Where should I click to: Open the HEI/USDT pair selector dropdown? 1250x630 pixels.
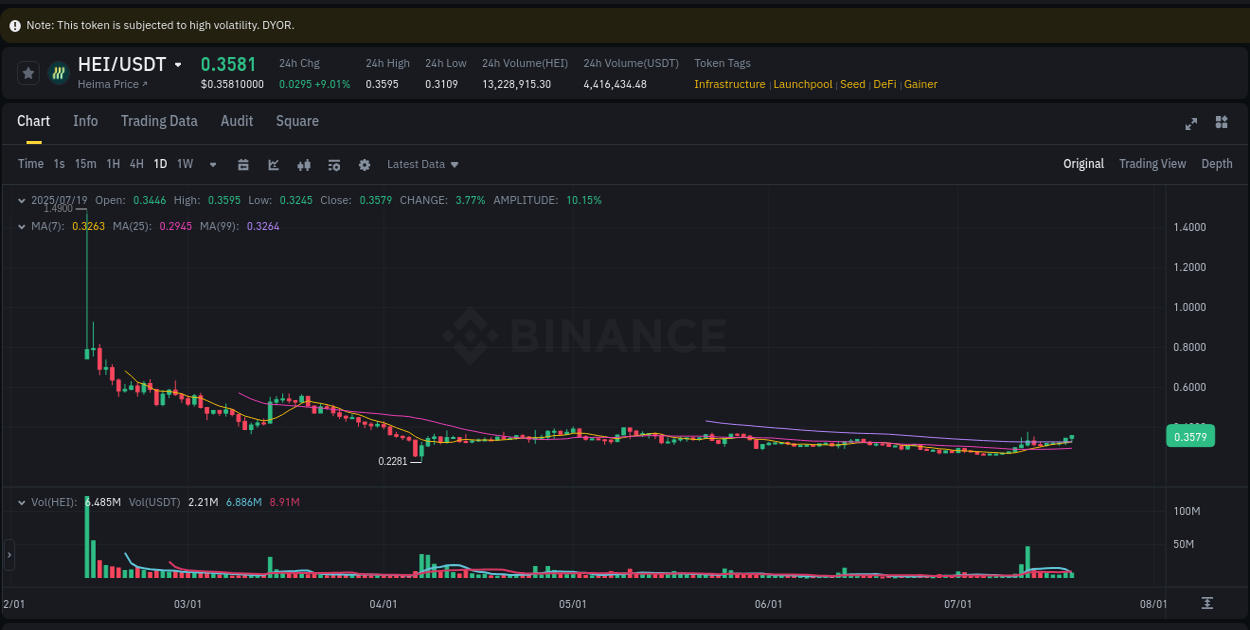point(178,64)
